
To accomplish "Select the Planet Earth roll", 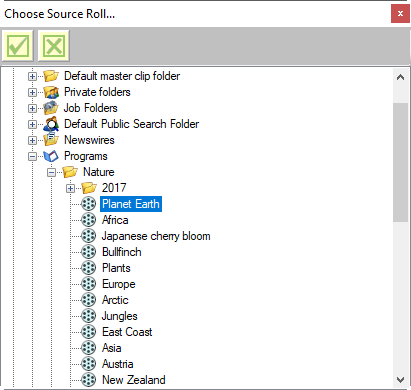I will 131,204.
